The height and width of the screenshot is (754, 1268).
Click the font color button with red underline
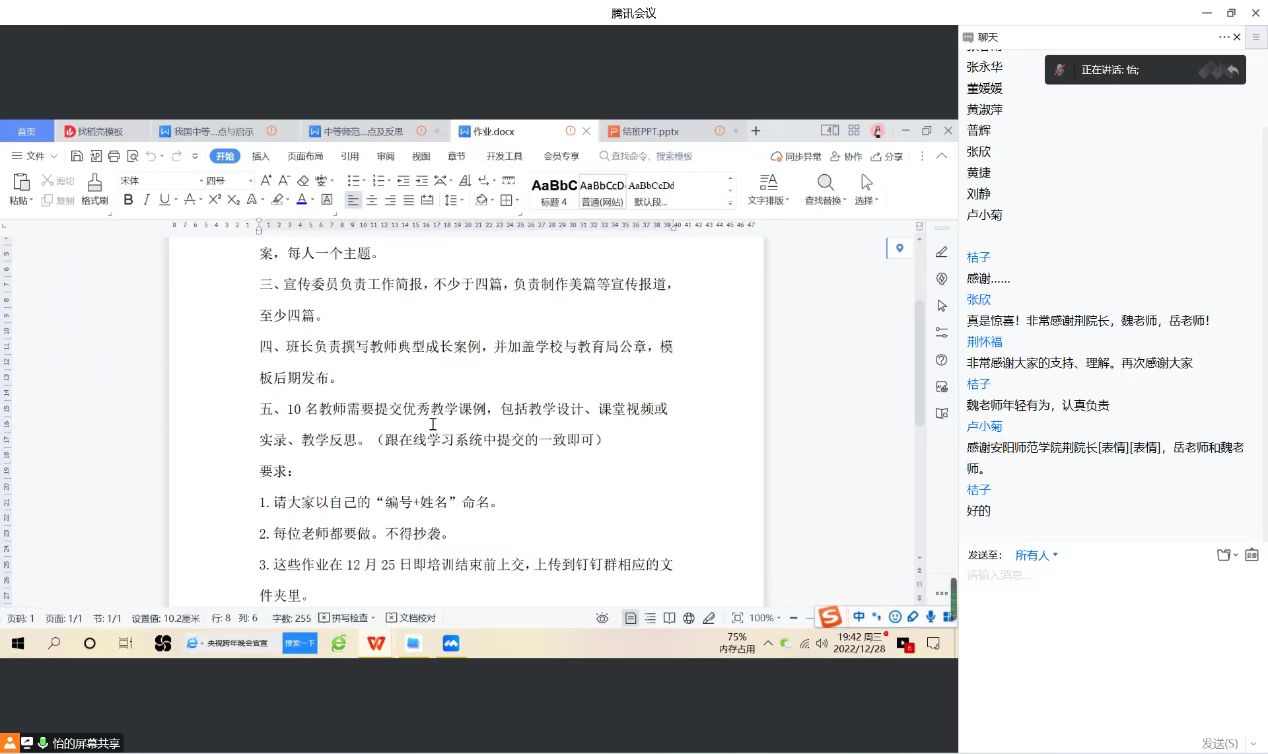point(301,200)
